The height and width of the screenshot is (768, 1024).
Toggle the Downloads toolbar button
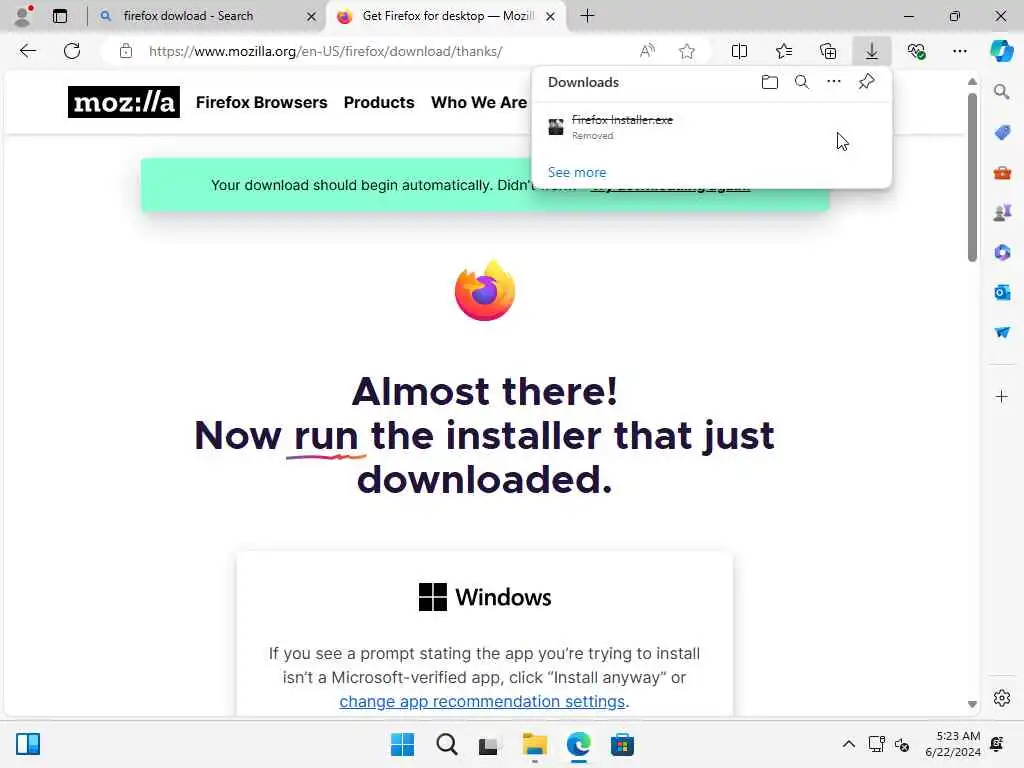[x=872, y=51]
